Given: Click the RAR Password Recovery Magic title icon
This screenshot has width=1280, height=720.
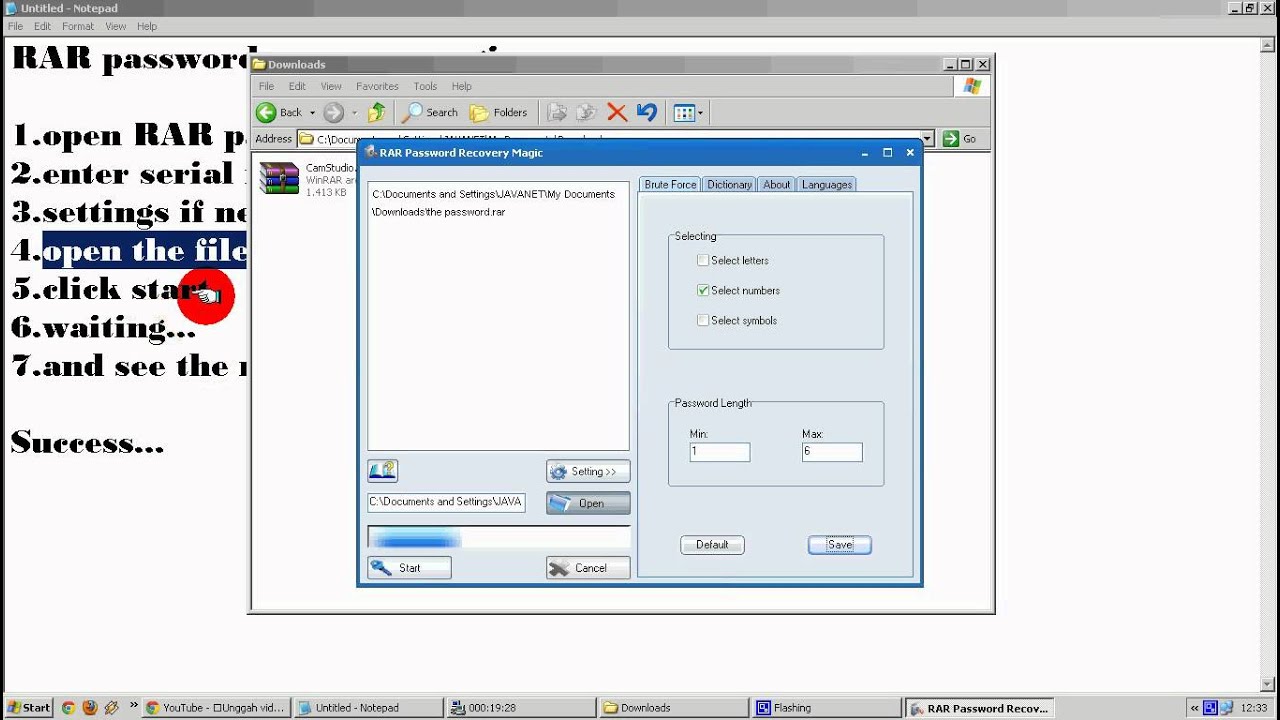Looking at the screenshot, I should [370, 152].
